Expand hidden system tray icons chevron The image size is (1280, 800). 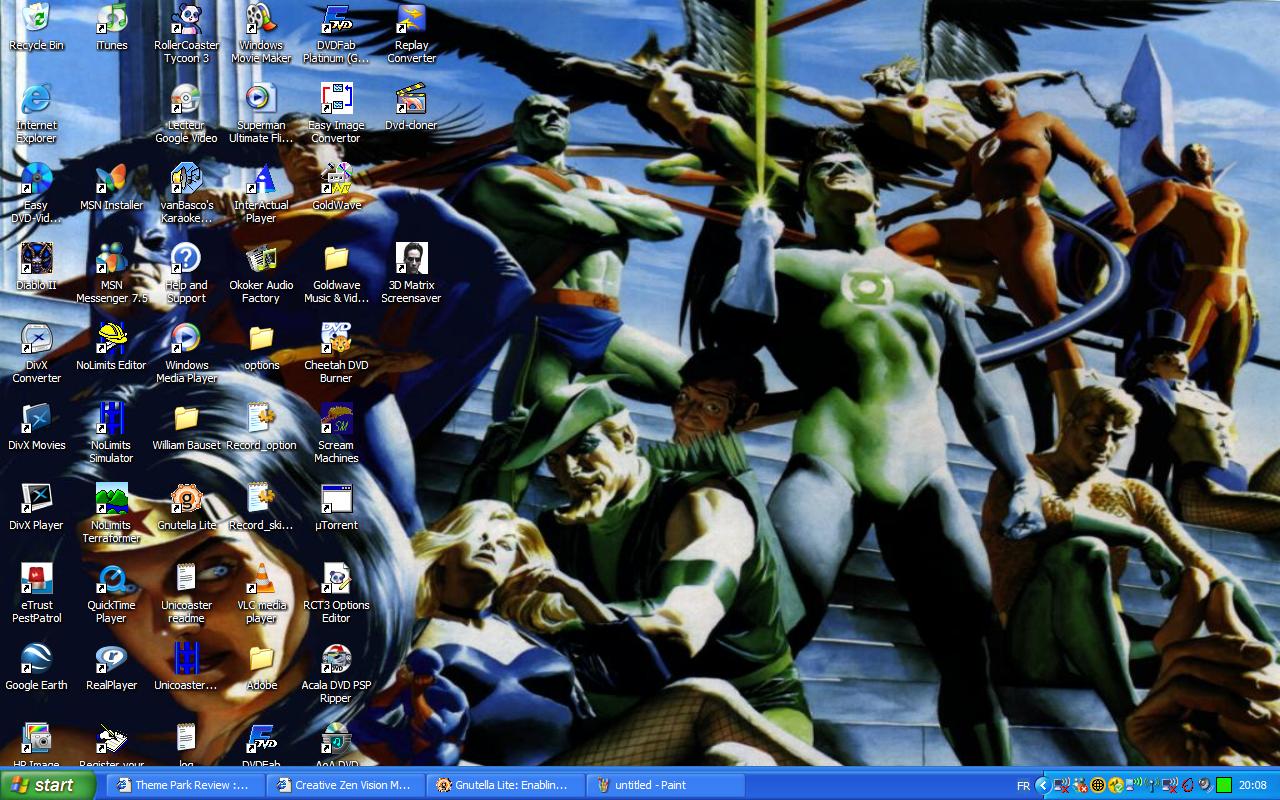point(1043,786)
